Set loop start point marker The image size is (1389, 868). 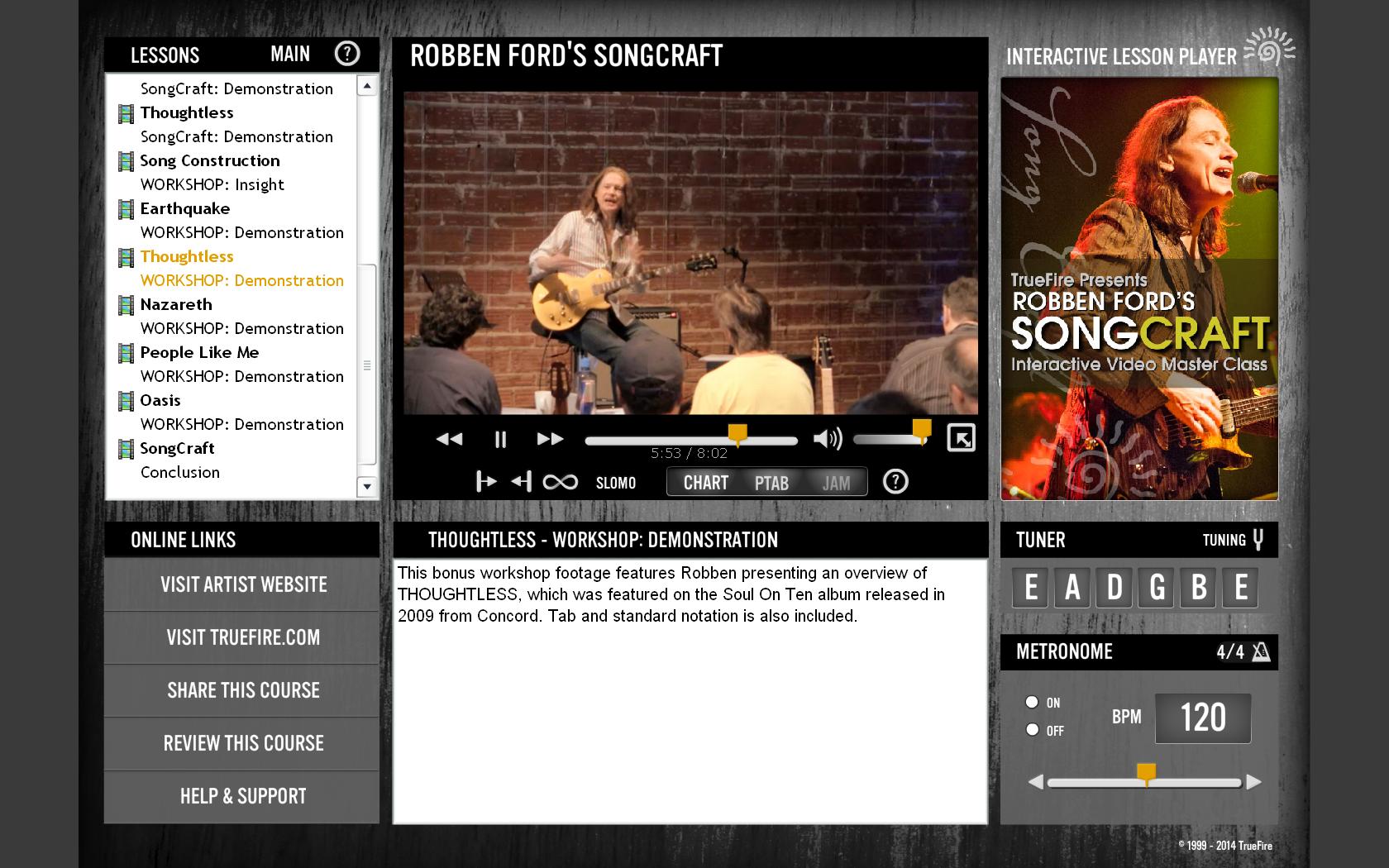pyautogui.click(x=486, y=481)
